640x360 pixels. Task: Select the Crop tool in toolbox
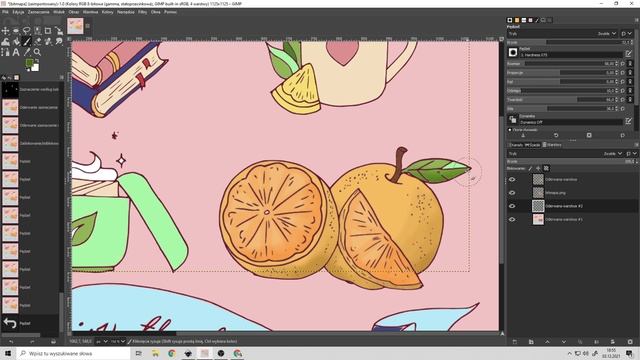coord(48,31)
